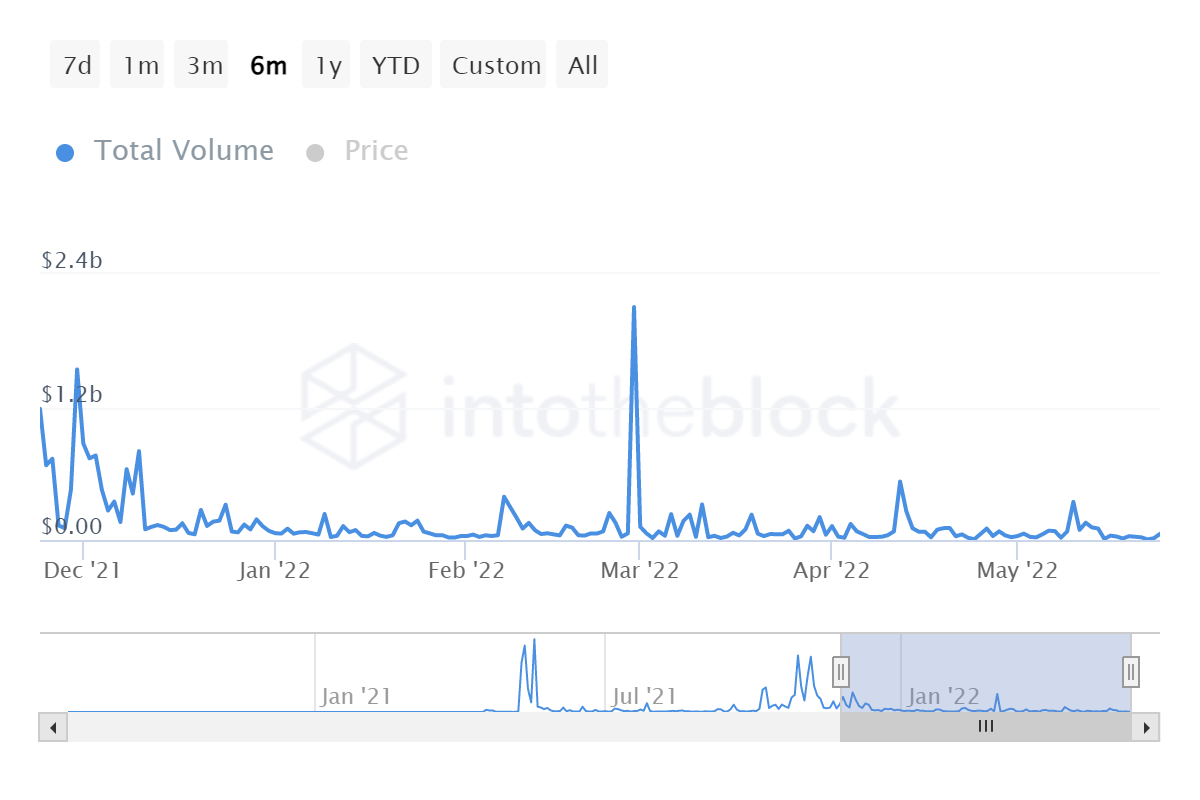The height and width of the screenshot is (800, 1200).
Task: Select the 1m time range
Action: pyautogui.click(x=139, y=66)
